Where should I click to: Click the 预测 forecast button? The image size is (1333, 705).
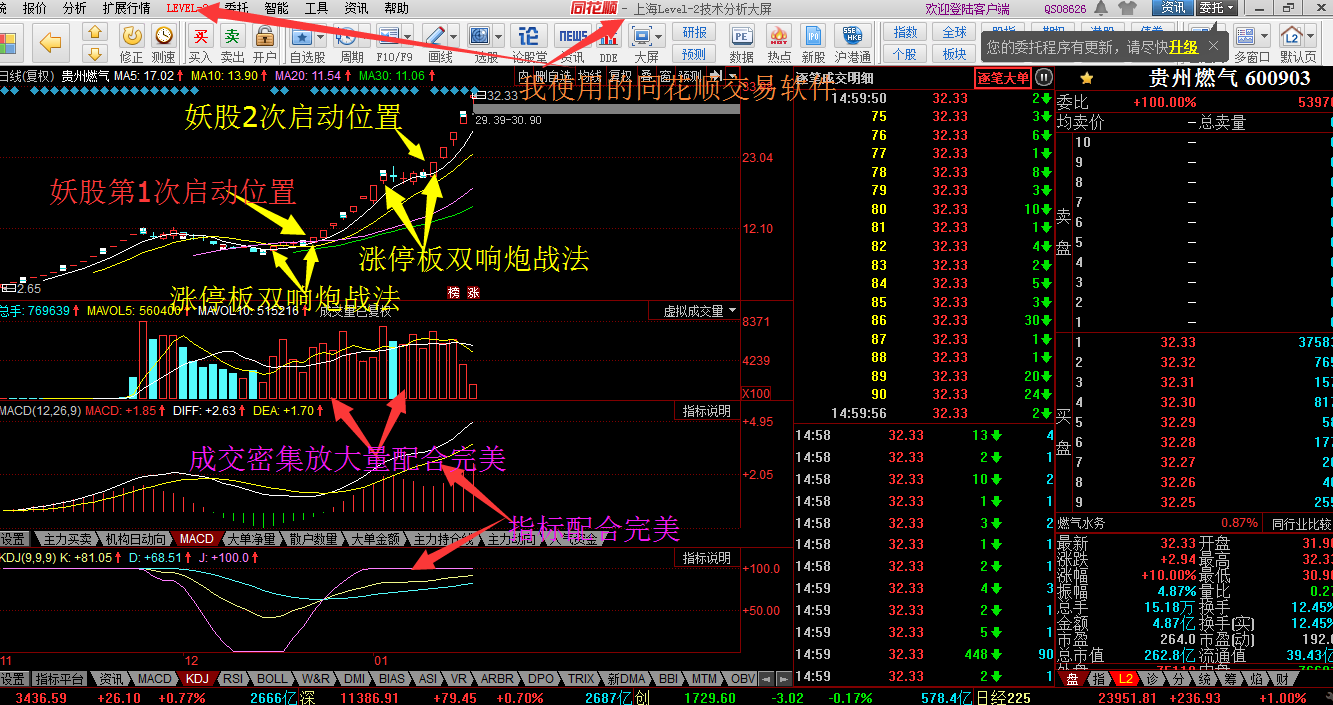(x=694, y=54)
